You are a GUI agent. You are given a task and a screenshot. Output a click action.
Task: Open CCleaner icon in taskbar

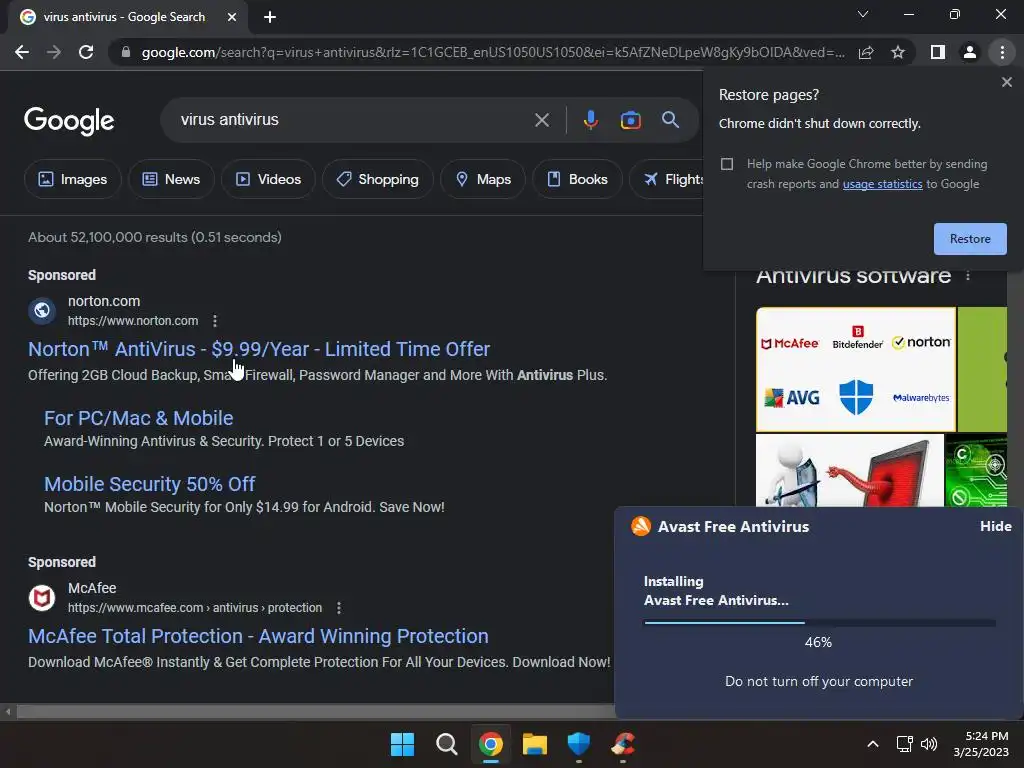click(623, 744)
